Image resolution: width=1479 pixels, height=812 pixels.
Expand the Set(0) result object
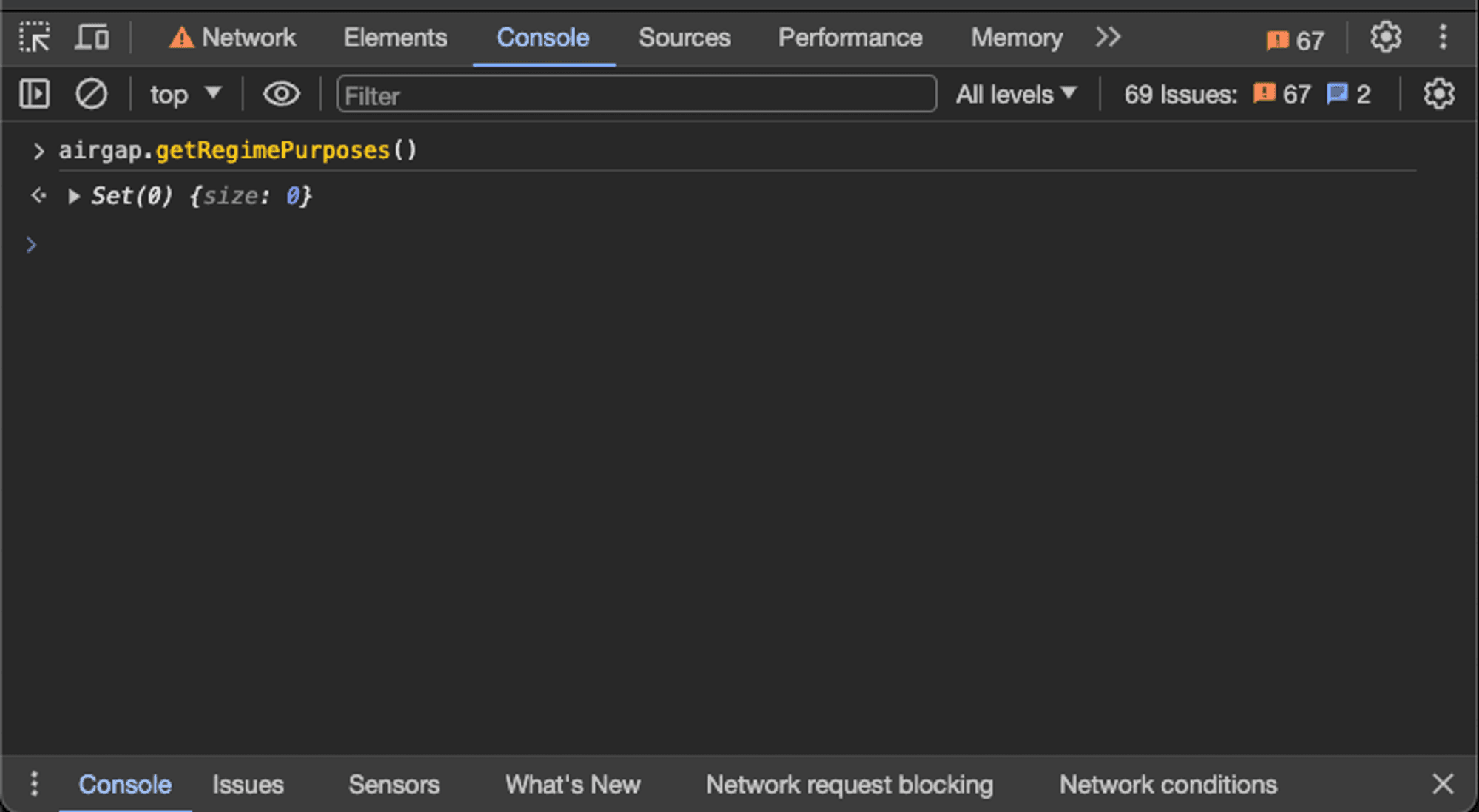pos(77,196)
